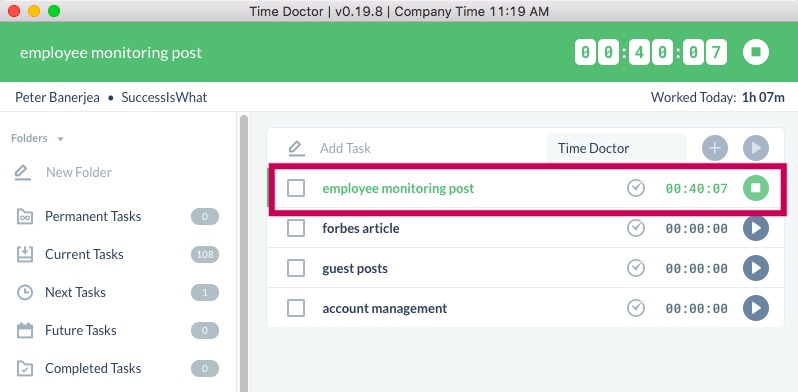Click the account management 00:00:00 time

(x=697, y=309)
